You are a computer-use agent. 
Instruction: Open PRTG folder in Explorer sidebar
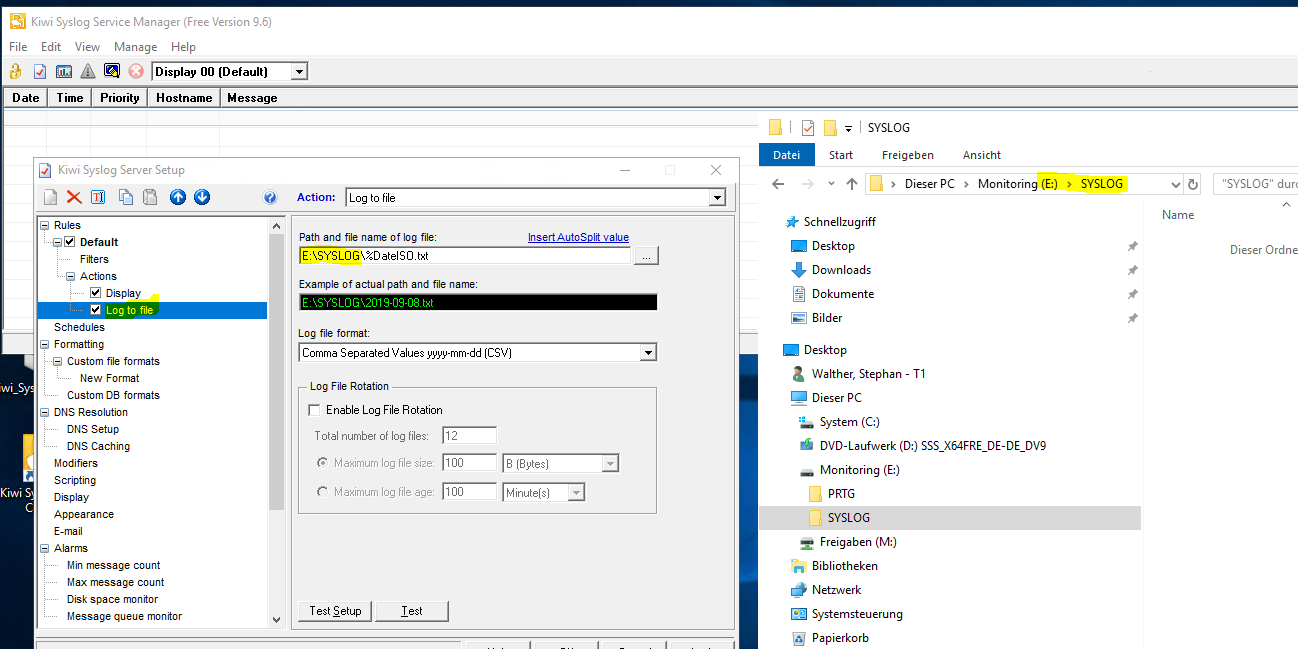click(841, 494)
